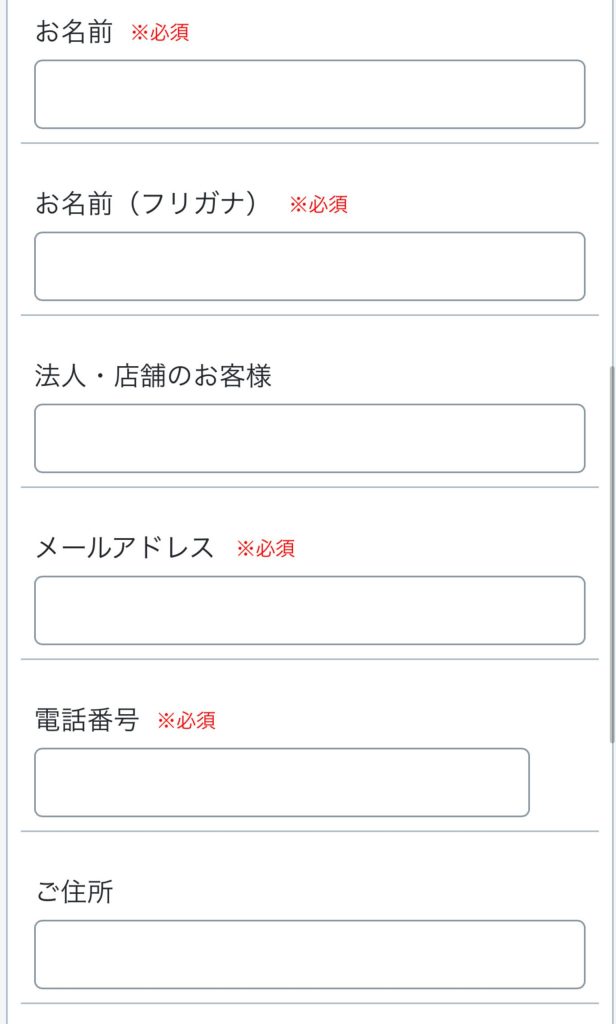Viewport: 616px width, 1024px height.
Task: Select the メールアドレス input field
Action: coord(309,611)
